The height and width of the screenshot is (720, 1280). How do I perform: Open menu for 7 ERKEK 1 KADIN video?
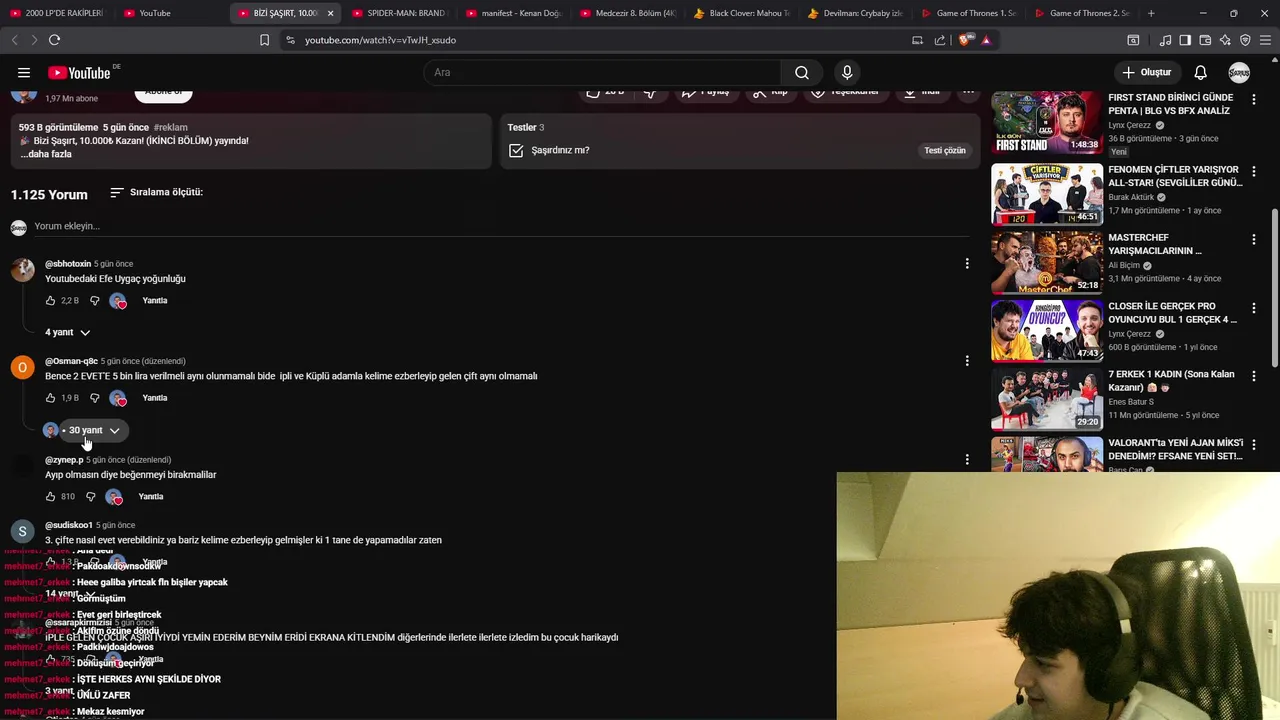pos(1253,375)
